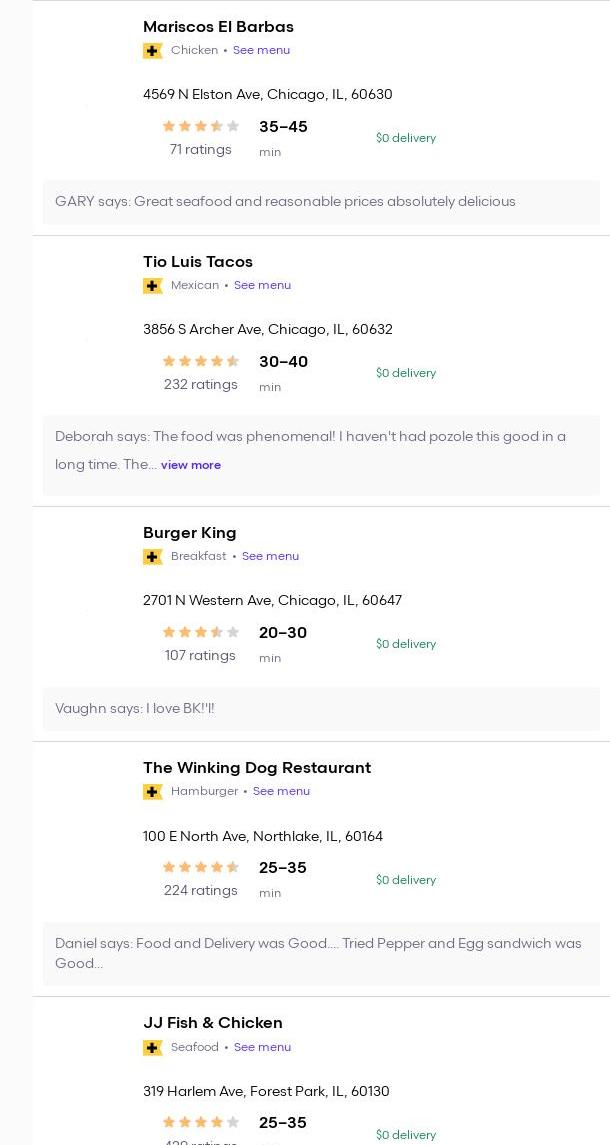Open See menu for Mariscos El Barbas

click(262, 50)
